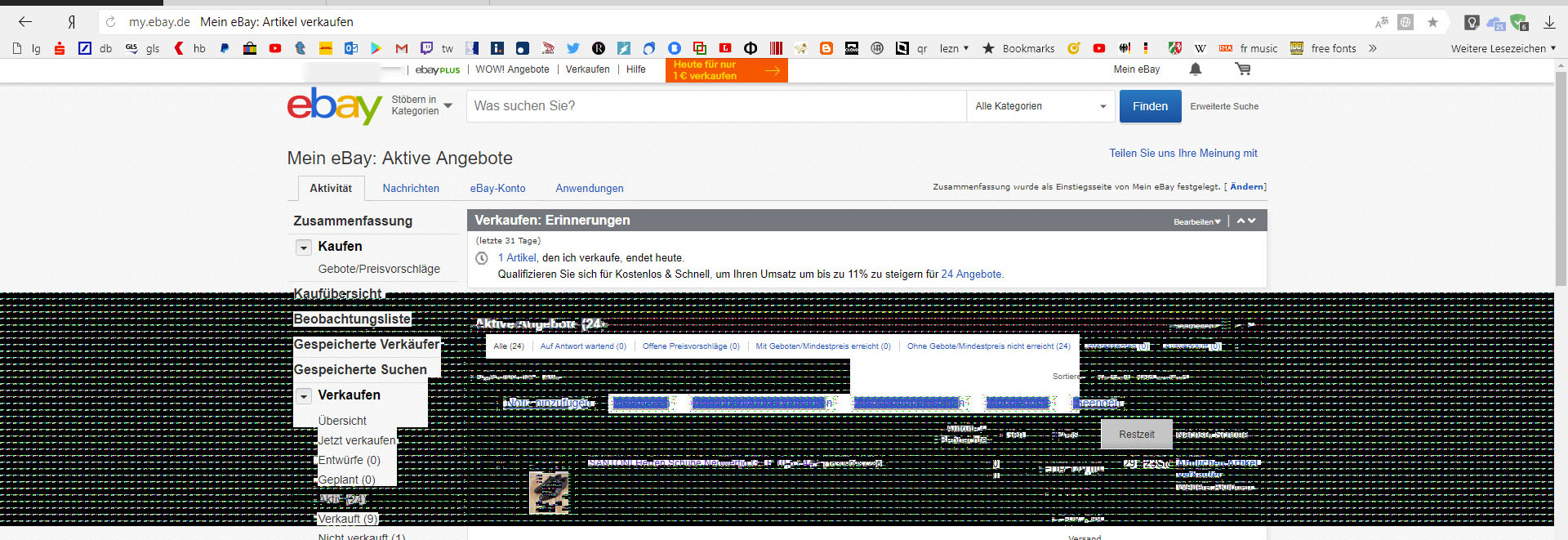Open the '24 Angebote' link
Screen dimensions: 1568x540
(971, 274)
